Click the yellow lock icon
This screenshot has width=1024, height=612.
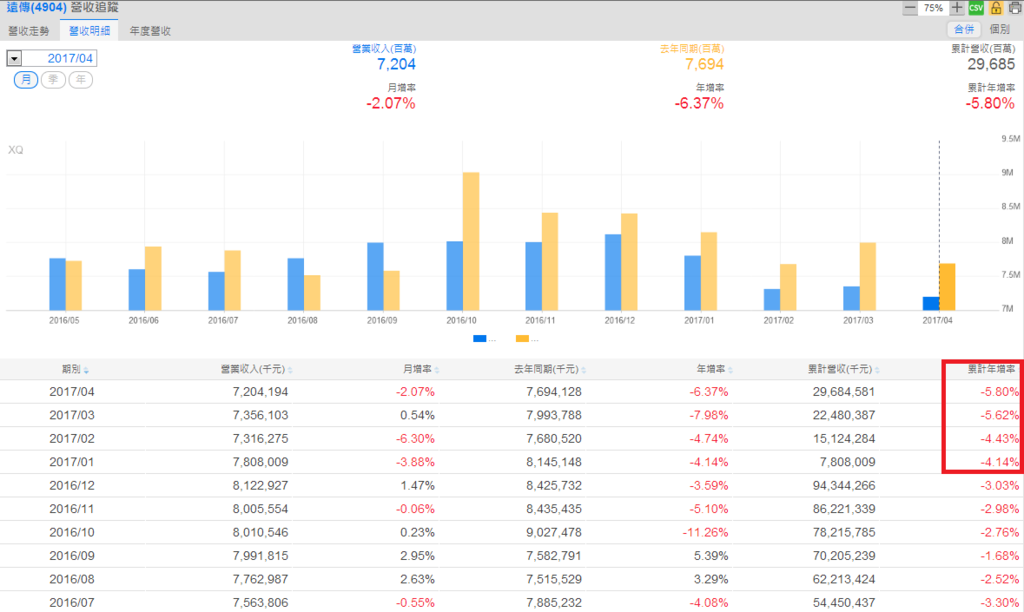click(x=996, y=8)
